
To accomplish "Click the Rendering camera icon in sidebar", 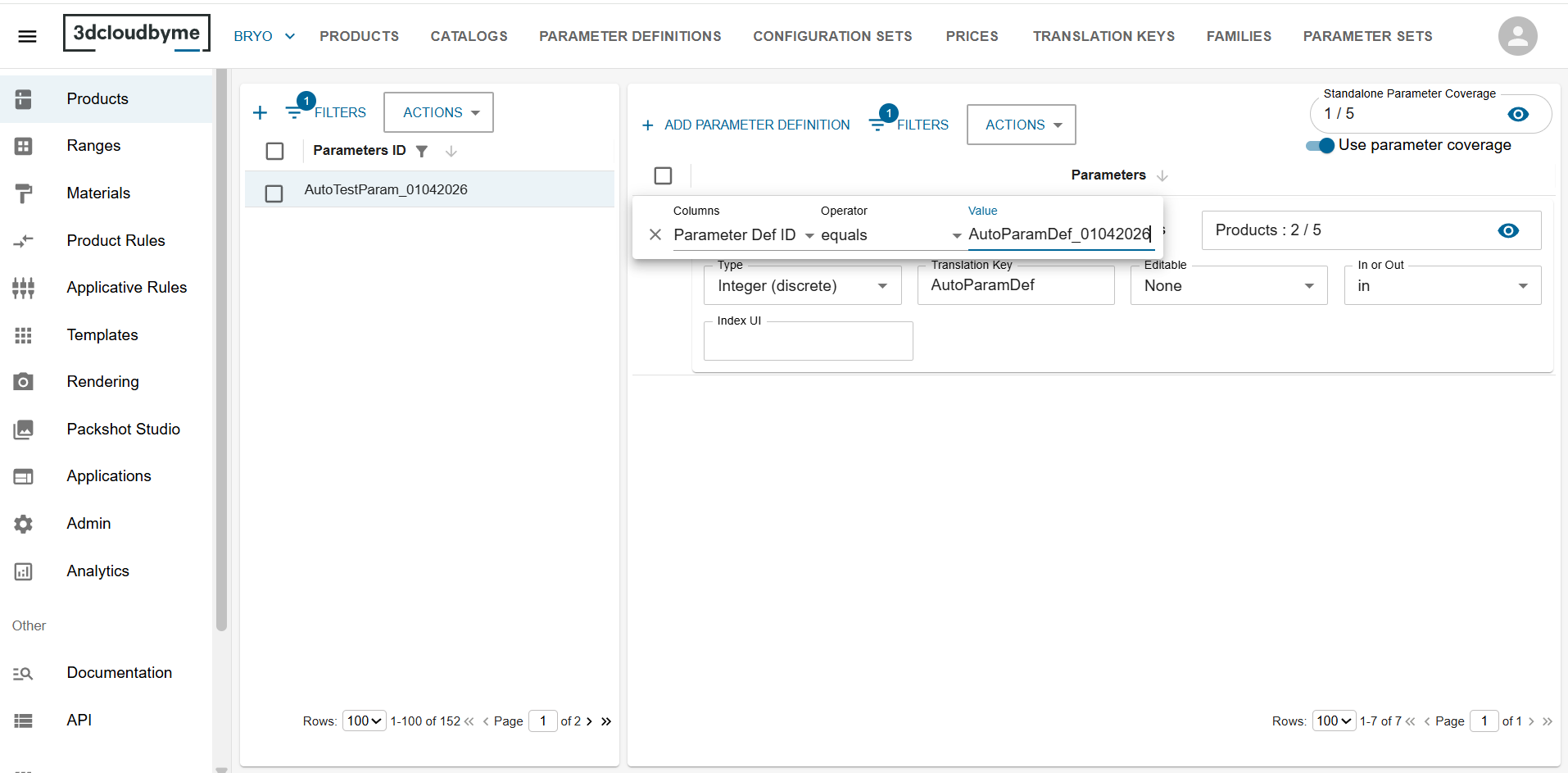I will click(24, 382).
